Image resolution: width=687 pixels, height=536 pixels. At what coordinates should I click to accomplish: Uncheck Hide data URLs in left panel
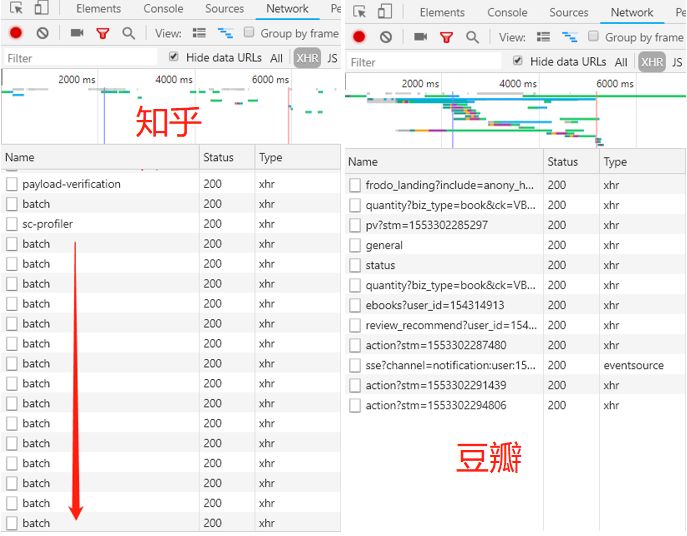point(174,57)
